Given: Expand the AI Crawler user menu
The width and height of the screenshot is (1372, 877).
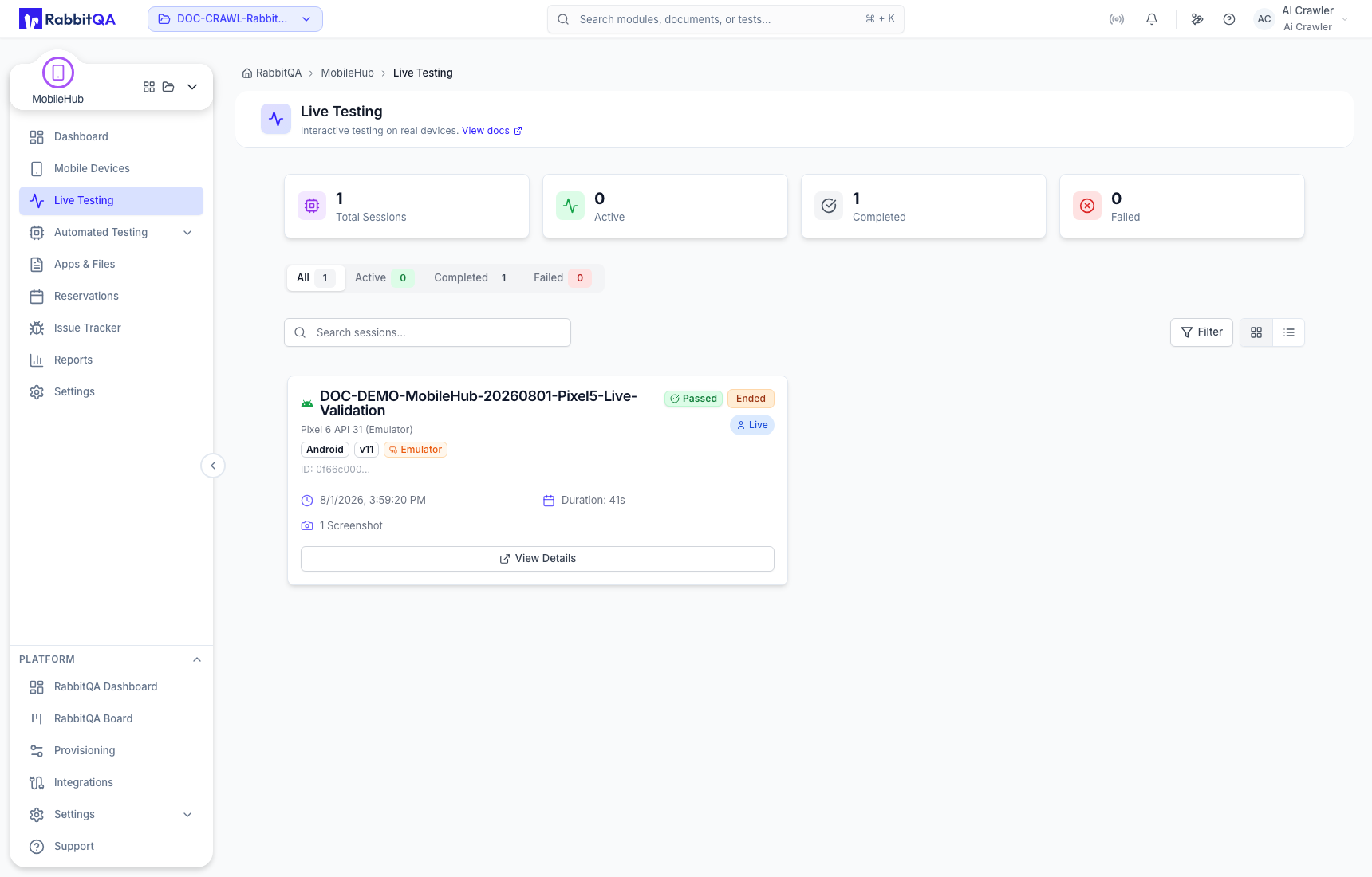Looking at the screenshot, I should pyautogui.click(x=1345, y=19).
